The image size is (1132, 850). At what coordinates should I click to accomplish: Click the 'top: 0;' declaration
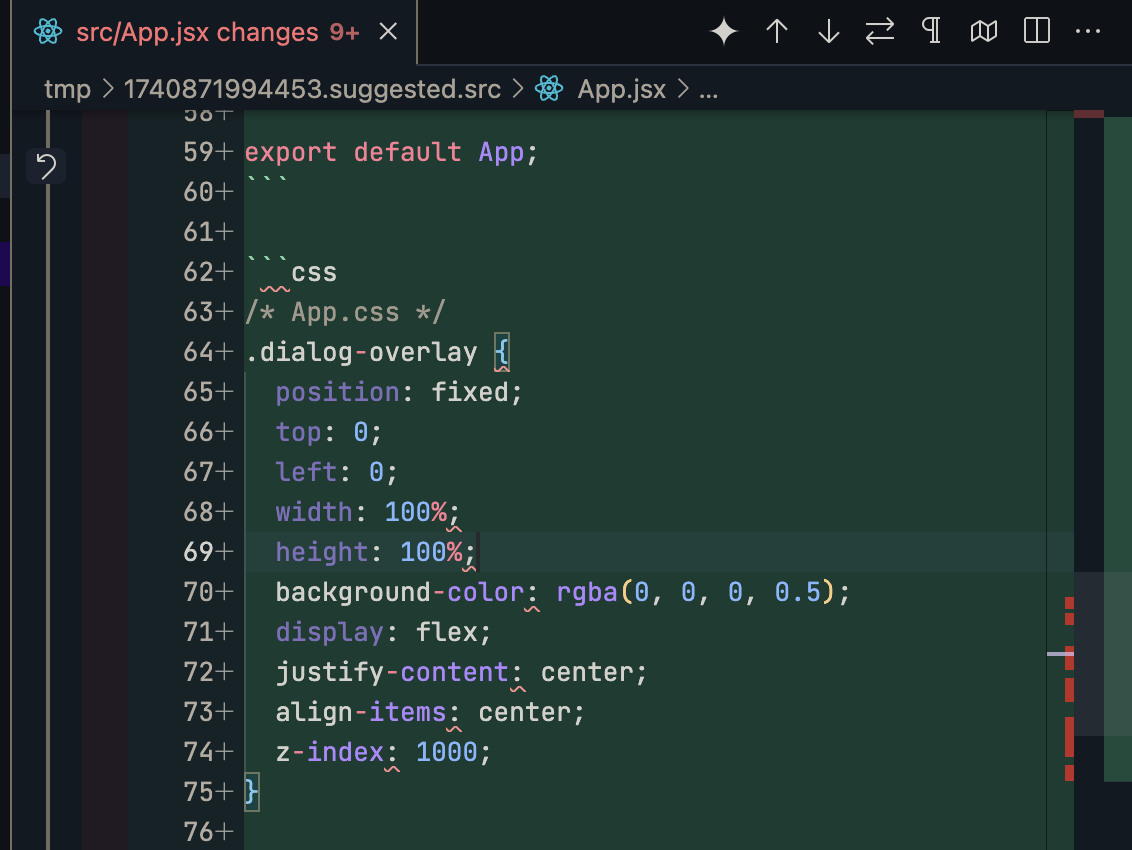click(328, 433)
